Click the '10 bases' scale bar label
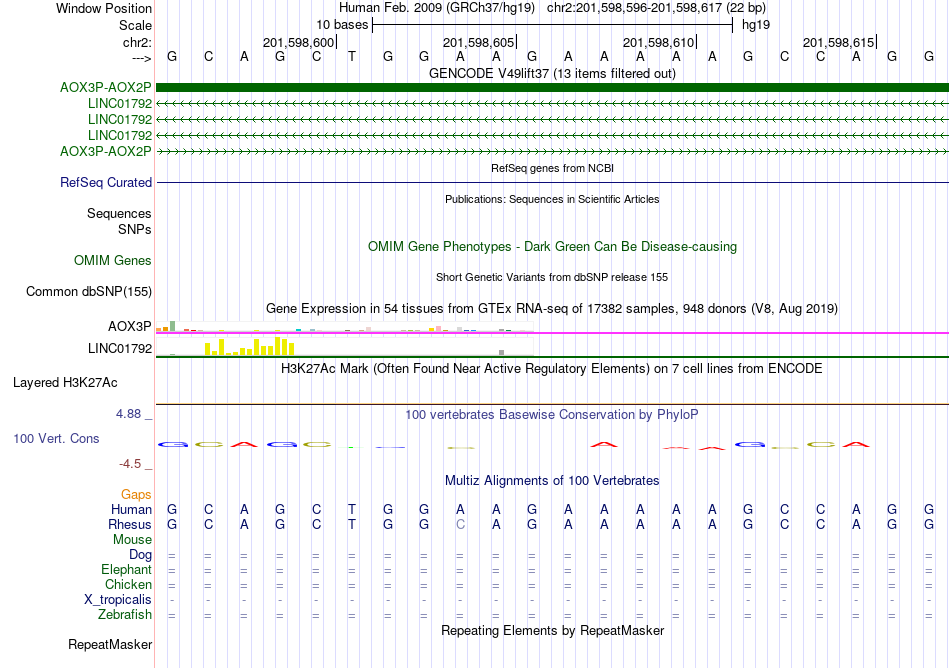950x668 pixels. (x=342, y=25)
